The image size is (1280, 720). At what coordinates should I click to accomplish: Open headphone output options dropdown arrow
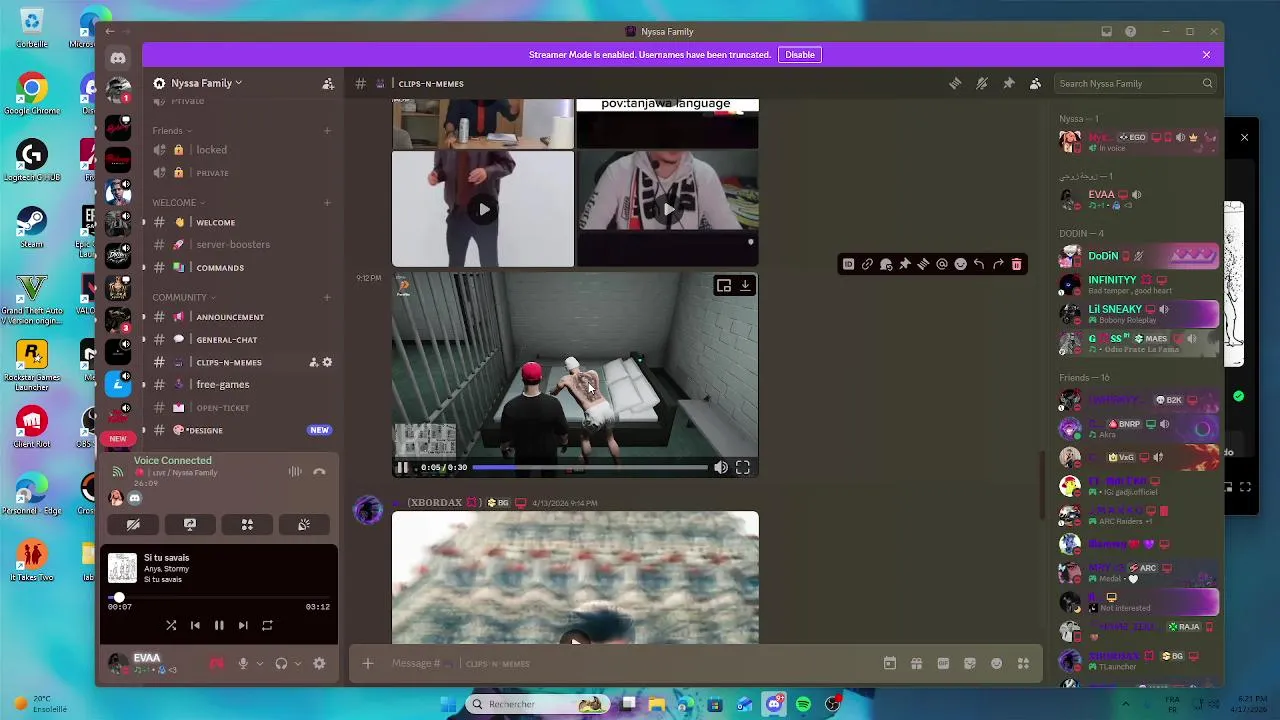[x=298, y=663]
